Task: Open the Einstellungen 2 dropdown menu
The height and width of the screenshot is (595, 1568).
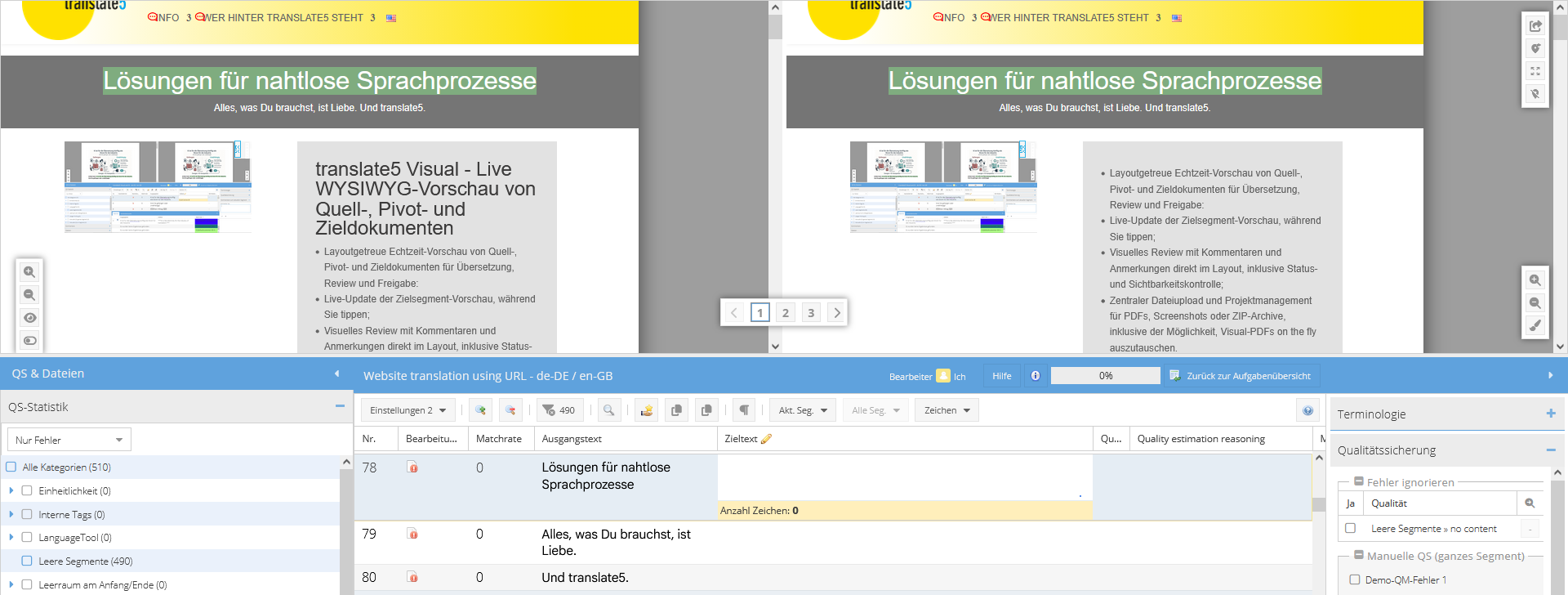Action: [408, 410]
